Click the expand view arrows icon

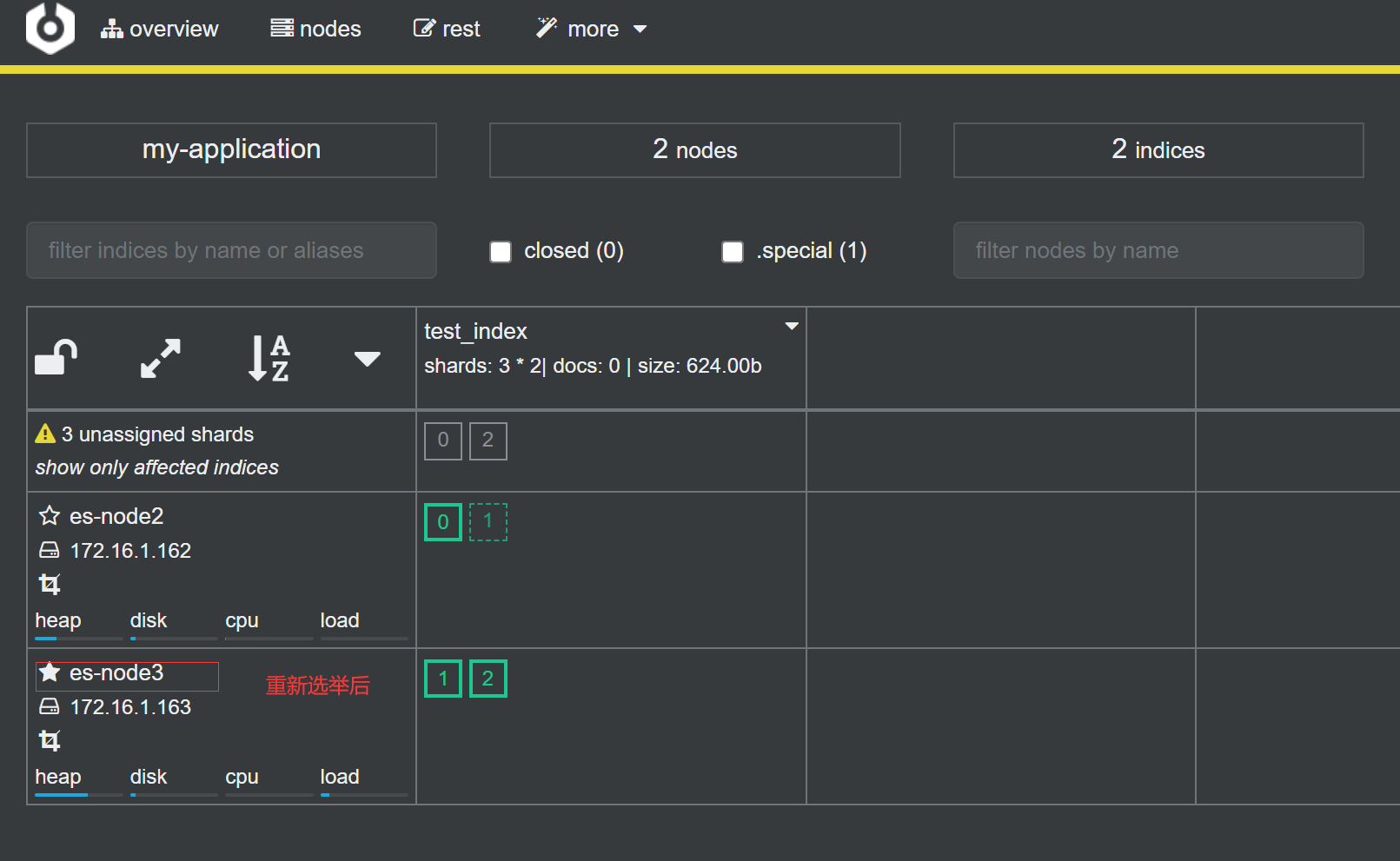(161, 358)
